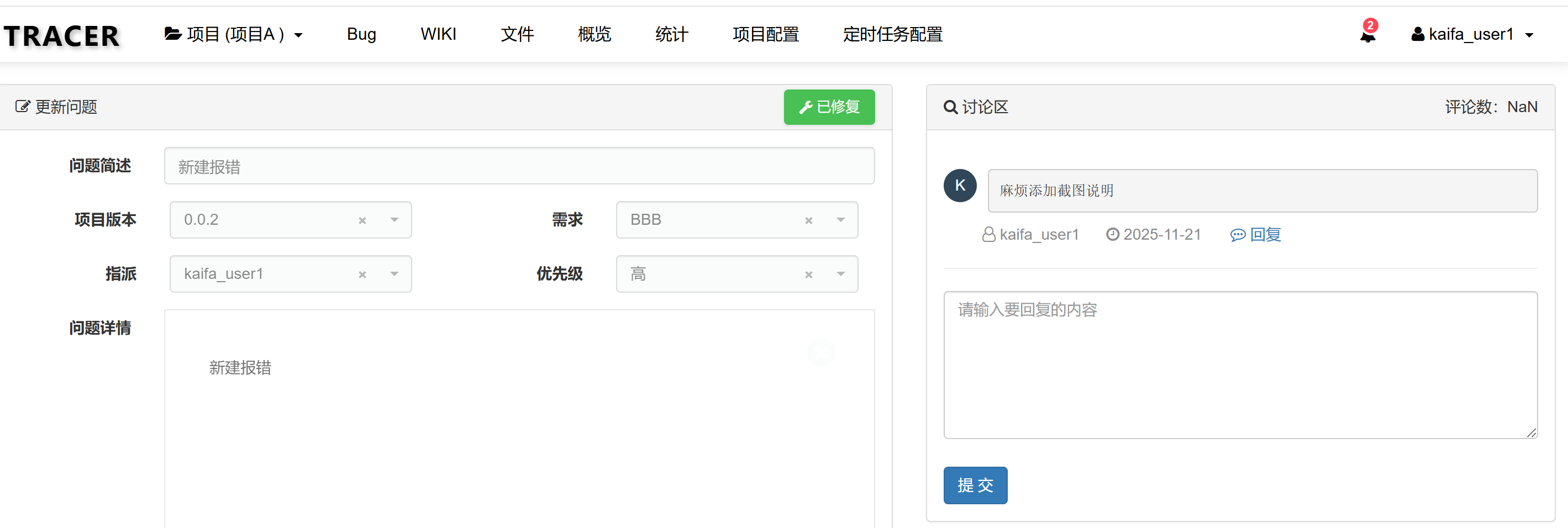Expand the 项目版本 dropdown
The image size is (1568, 528).
click(x=394, y=220)
